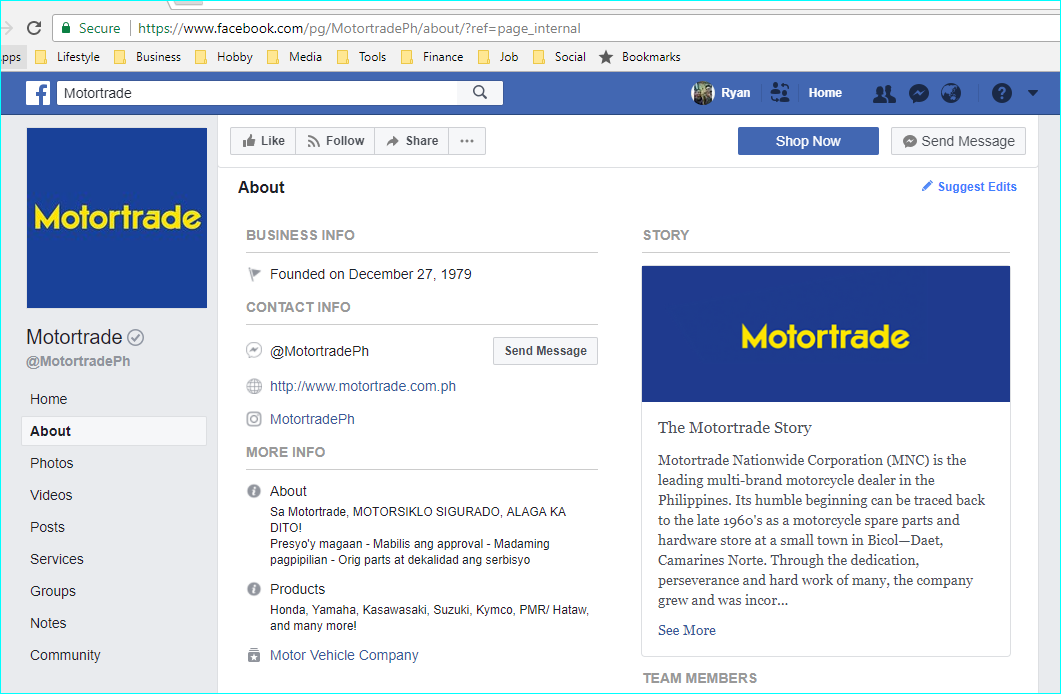Click the Ryan profile name
This screenshot has width=1061, height=694.
pos(736,93)
